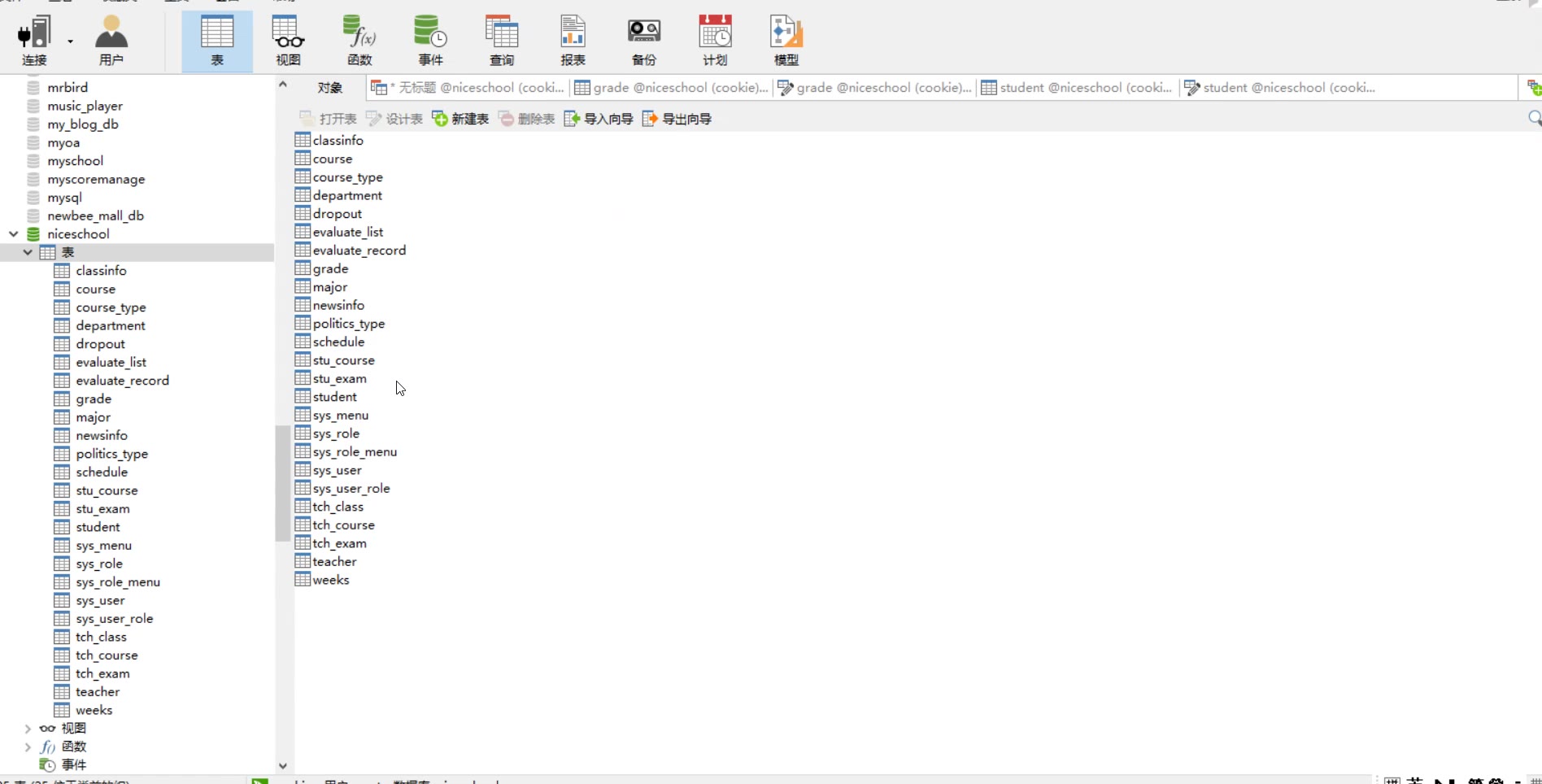Image resolution: width=1542 pixels, height=784 pixels.
Task: Click the 新建表 (New Table) button
Action: click(460, 119)
